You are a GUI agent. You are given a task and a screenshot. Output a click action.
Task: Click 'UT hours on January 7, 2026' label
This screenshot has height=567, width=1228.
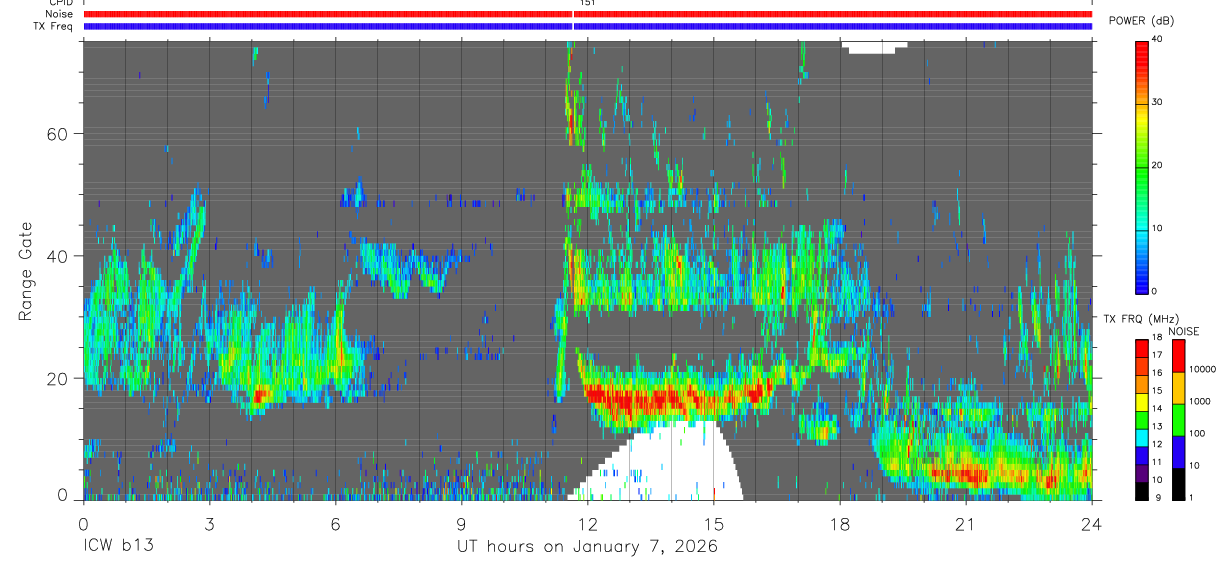(x=587, y=547)
